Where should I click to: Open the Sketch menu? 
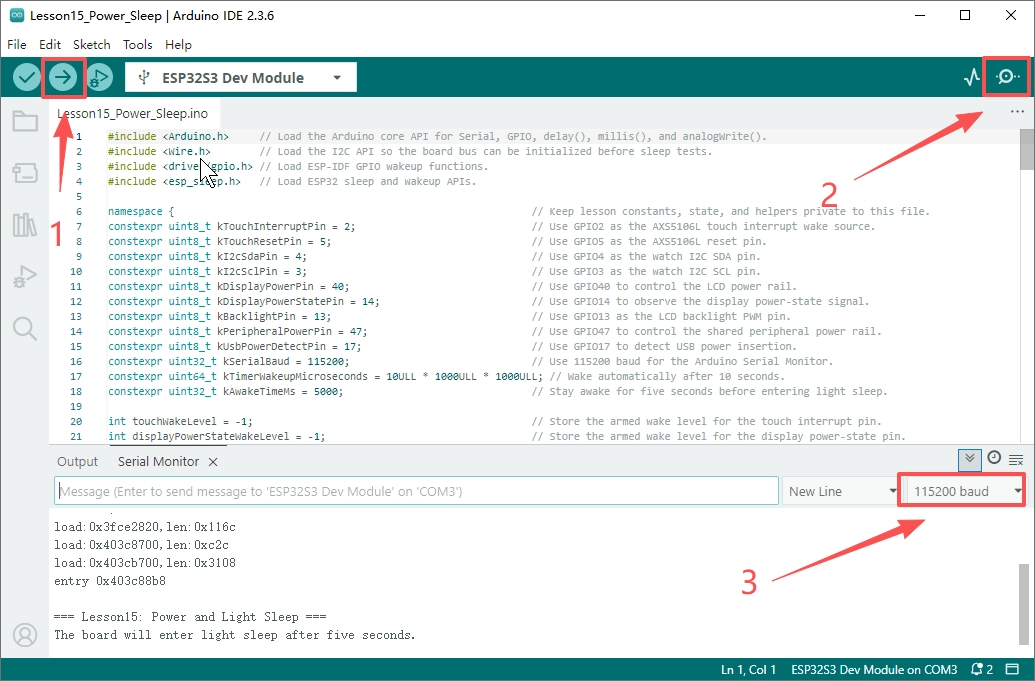pos(92,44)
